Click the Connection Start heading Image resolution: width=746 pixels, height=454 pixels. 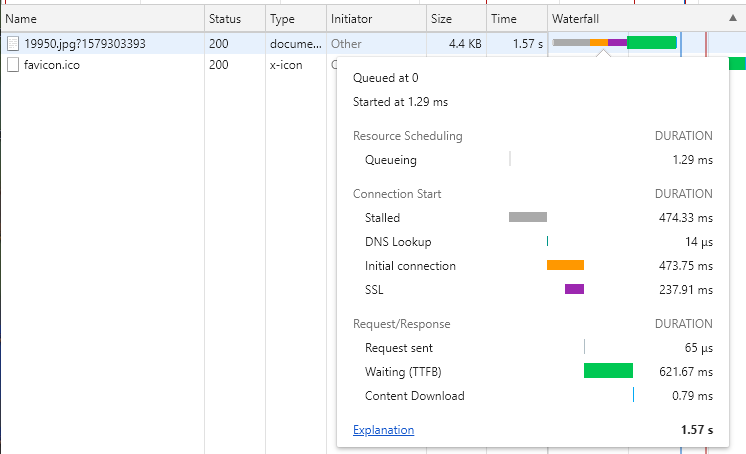click(397, 194)
